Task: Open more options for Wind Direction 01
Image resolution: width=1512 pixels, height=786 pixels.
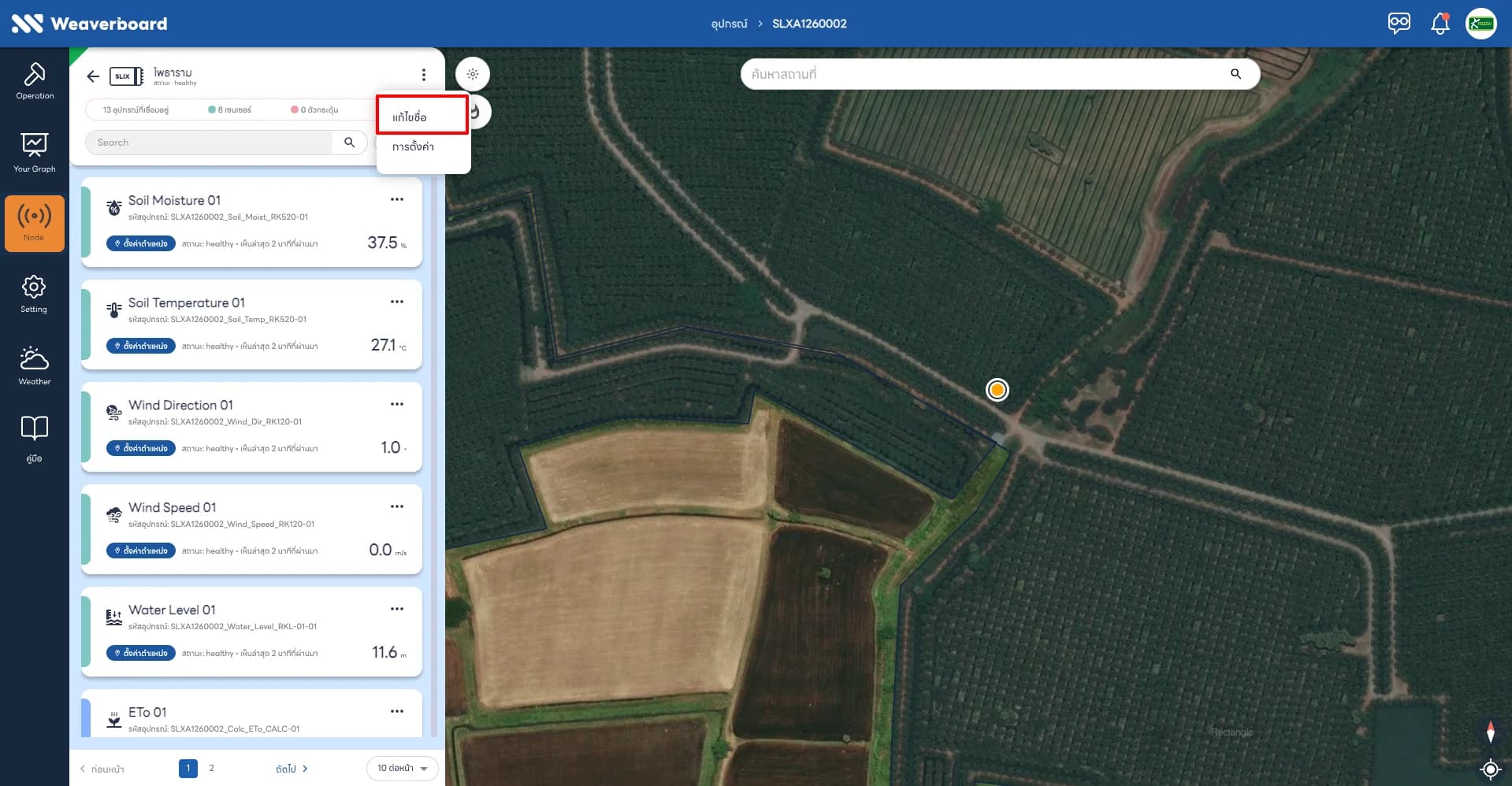Action: pos(397,404)
